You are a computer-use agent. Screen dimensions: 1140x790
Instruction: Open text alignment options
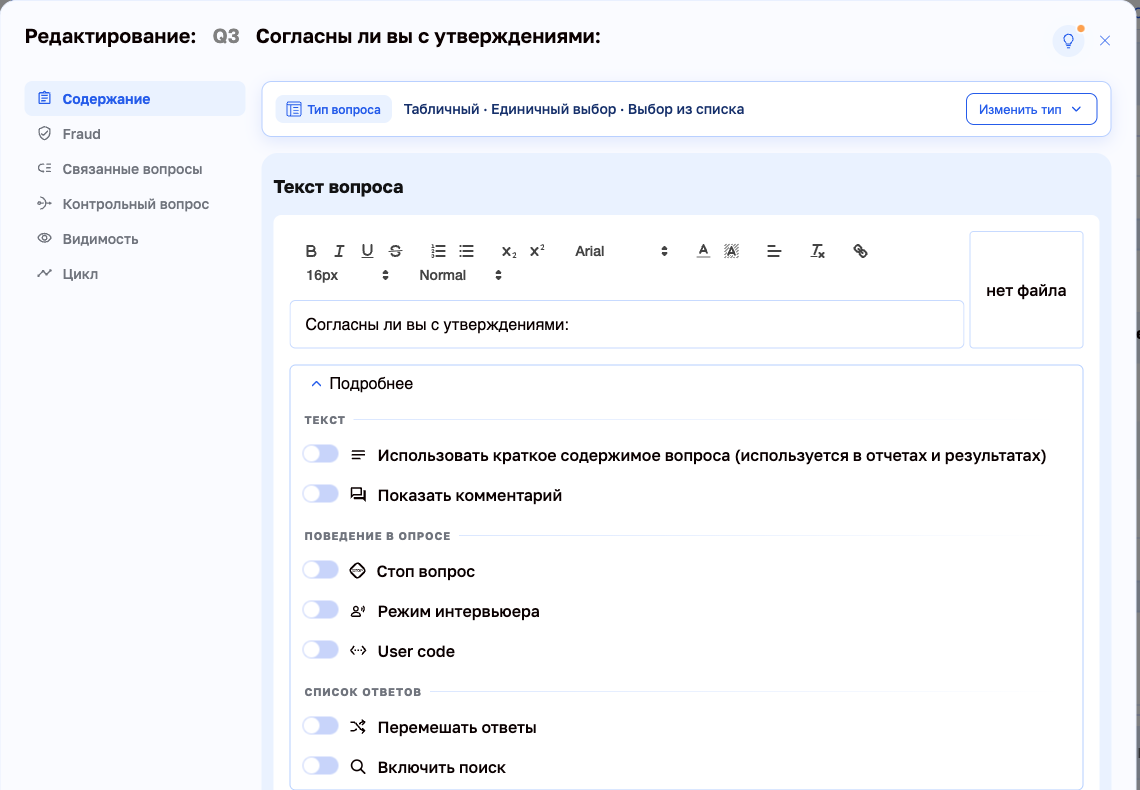(x=774, y=251)
